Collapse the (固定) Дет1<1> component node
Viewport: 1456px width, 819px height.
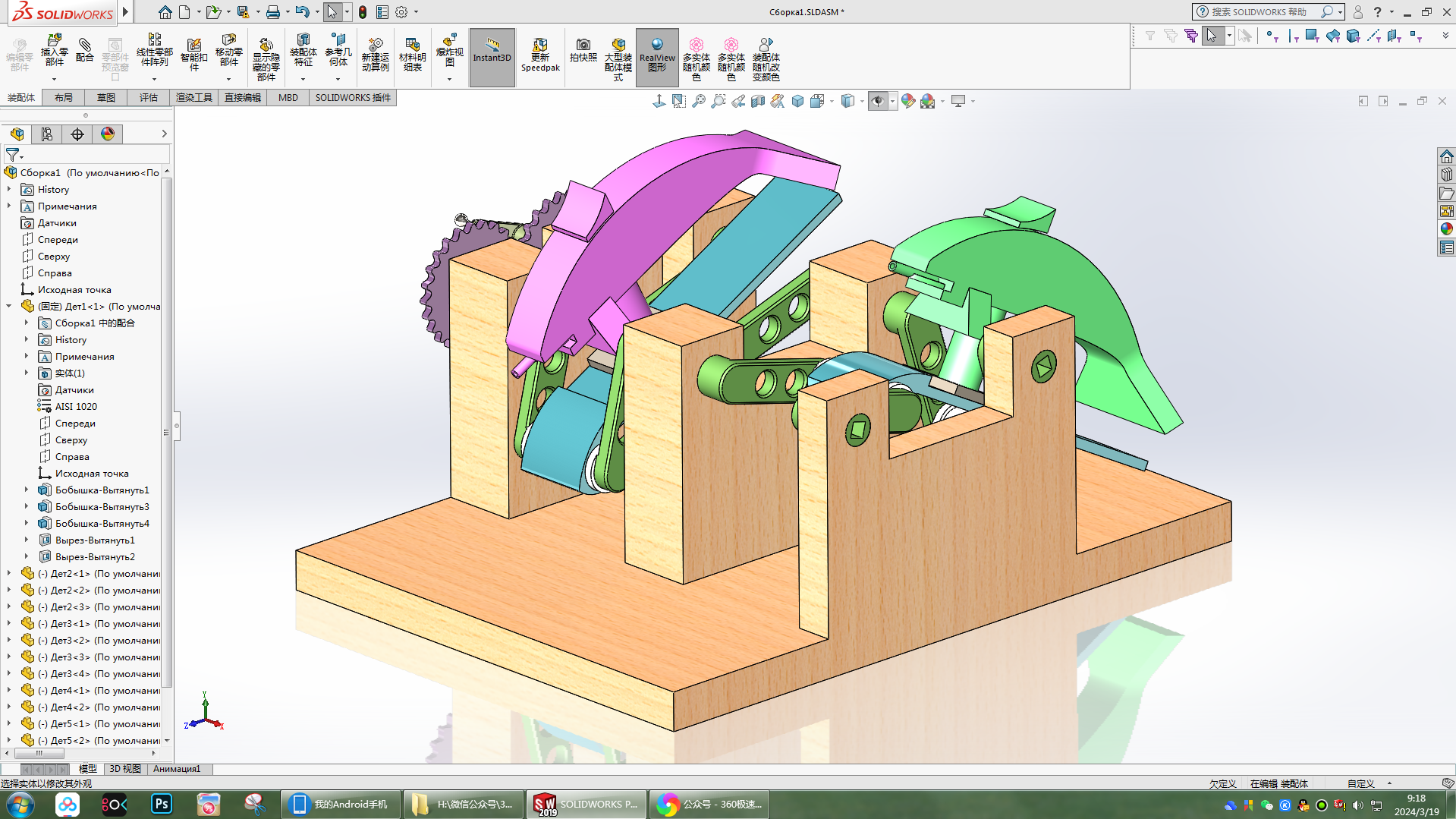pyautogui.click(x=9, y=307)
